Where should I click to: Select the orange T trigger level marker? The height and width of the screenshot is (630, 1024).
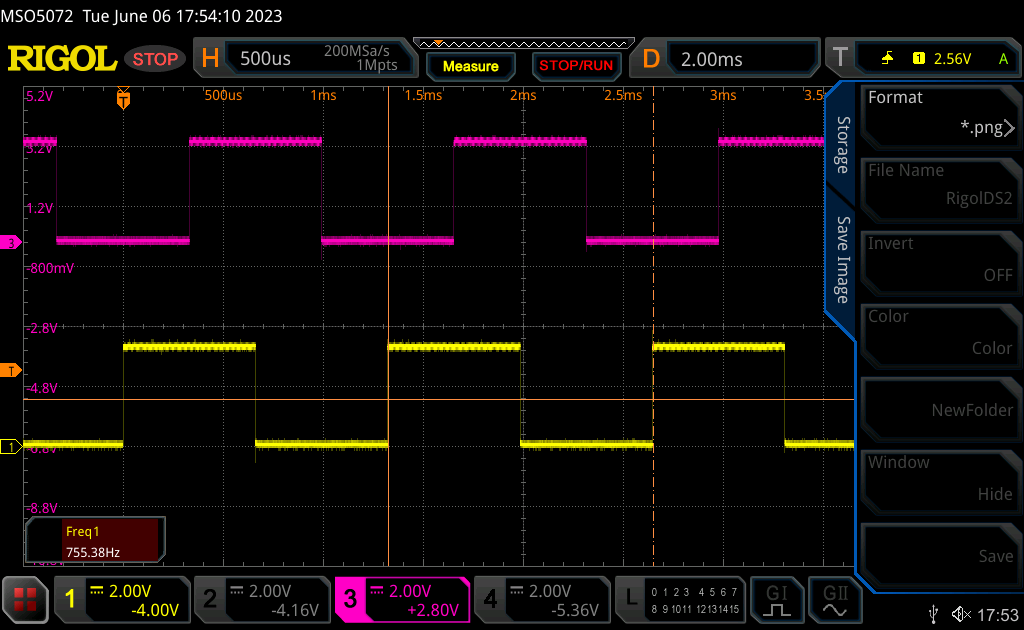click(x=10, y=371)
